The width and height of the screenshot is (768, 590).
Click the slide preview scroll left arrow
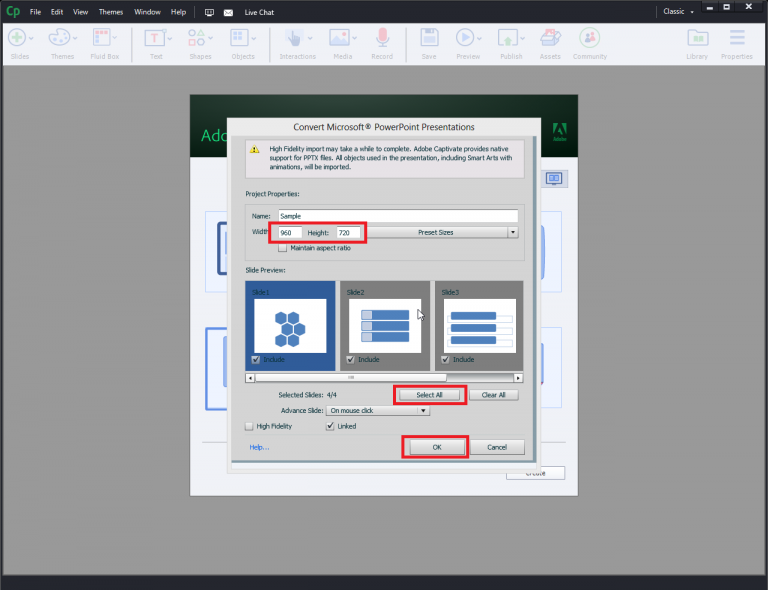[x=250, y=378]
